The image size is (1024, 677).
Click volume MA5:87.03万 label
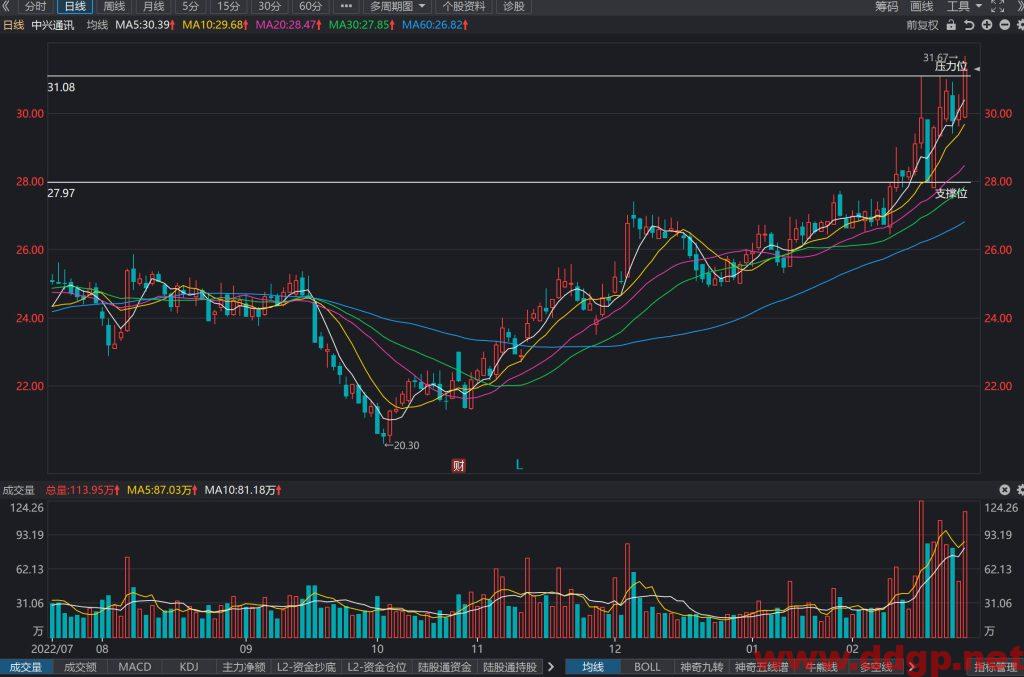[x=162, y=490]
